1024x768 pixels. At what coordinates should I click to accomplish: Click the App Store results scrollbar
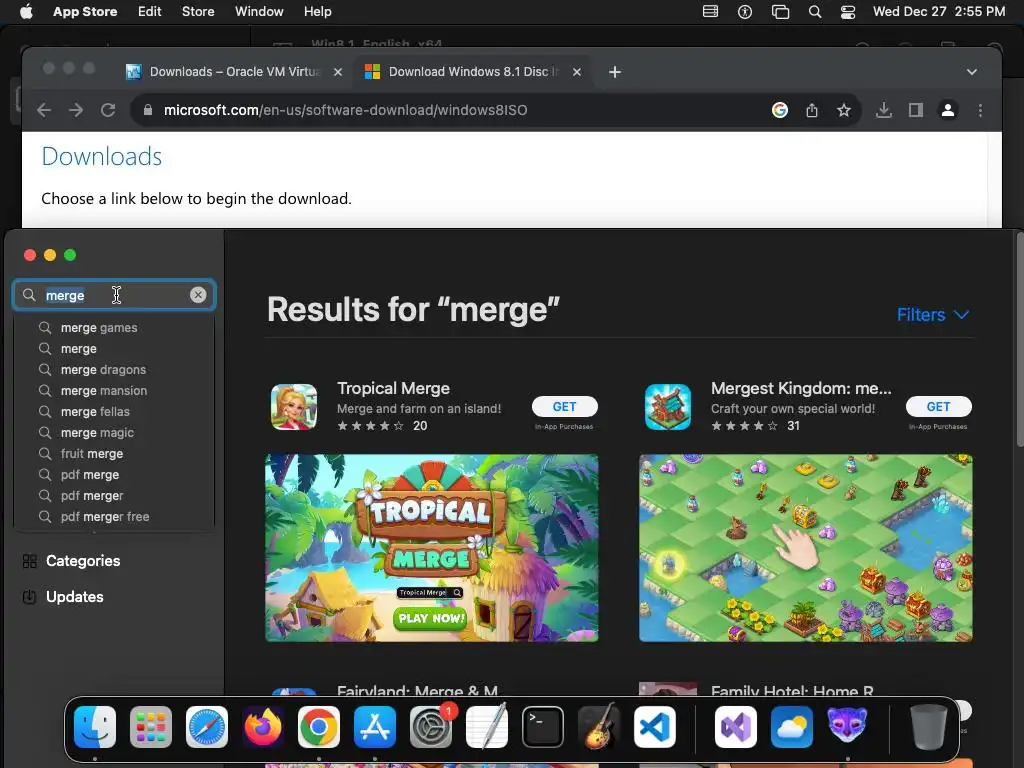1019,340
